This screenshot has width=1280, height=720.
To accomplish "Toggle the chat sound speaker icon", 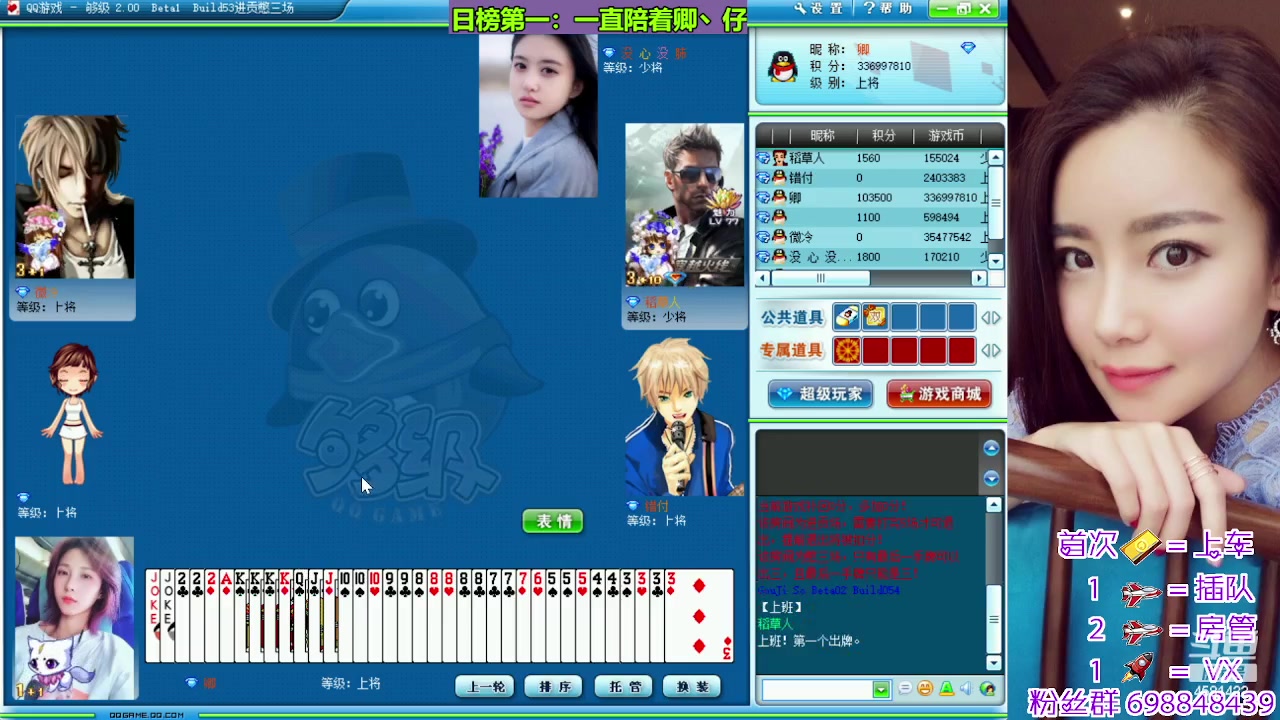I will coord(966,689).
